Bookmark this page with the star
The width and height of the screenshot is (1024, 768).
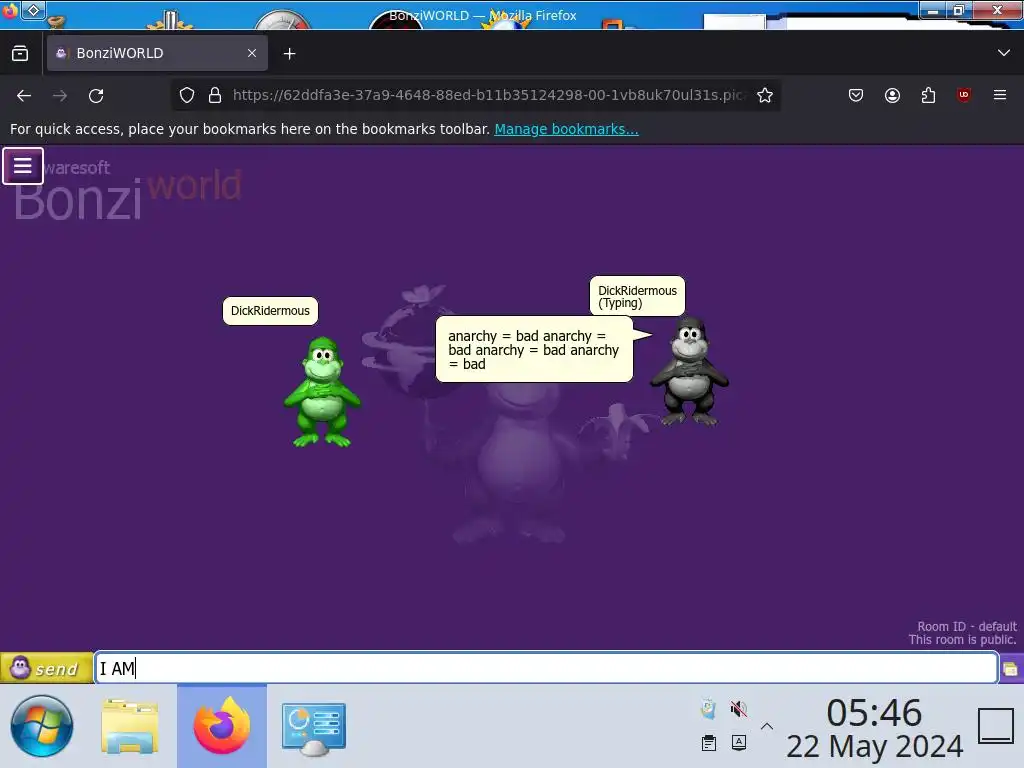pos(765,95)
